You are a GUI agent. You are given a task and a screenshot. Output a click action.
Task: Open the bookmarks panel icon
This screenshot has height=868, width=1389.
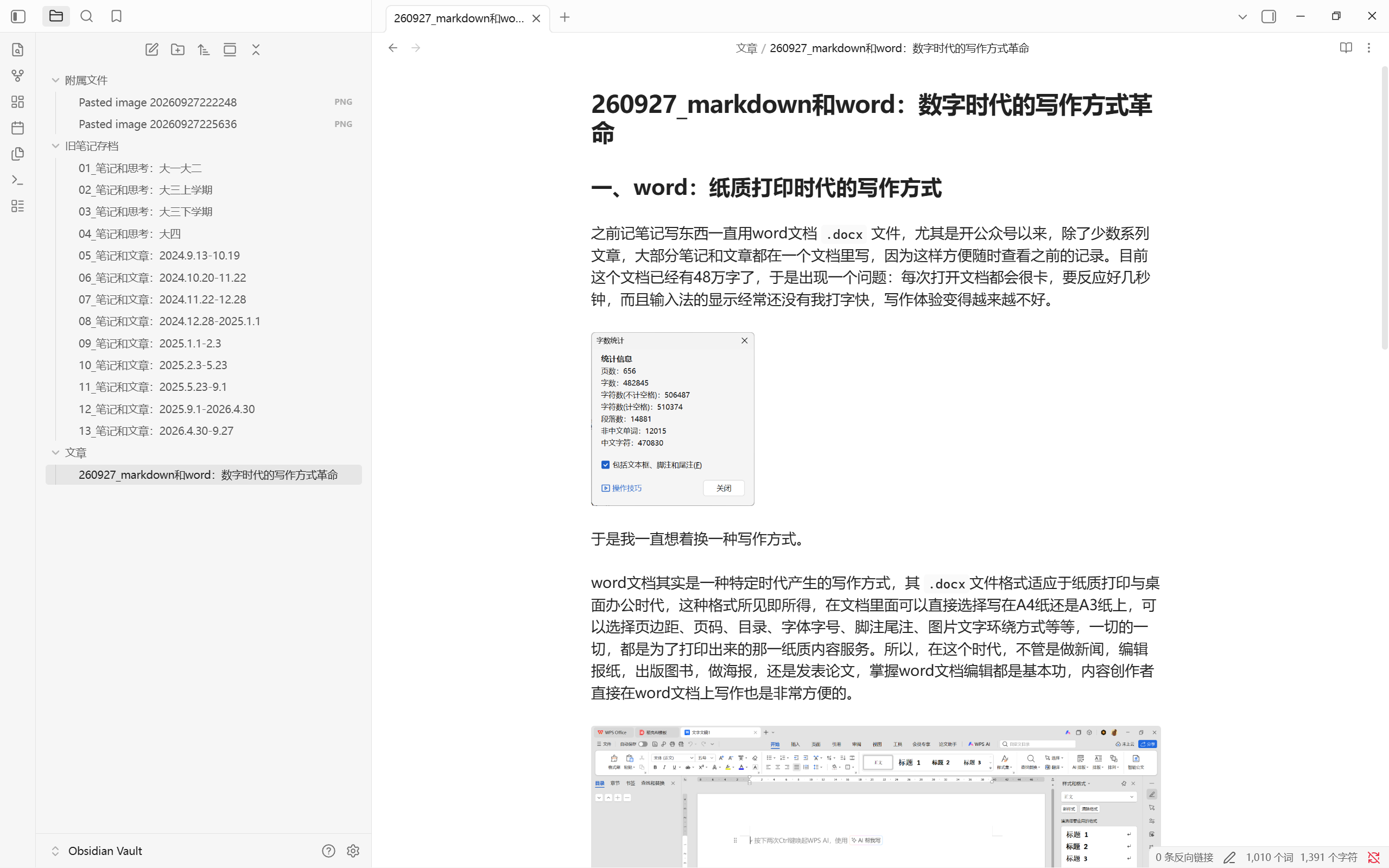point(117,16)
